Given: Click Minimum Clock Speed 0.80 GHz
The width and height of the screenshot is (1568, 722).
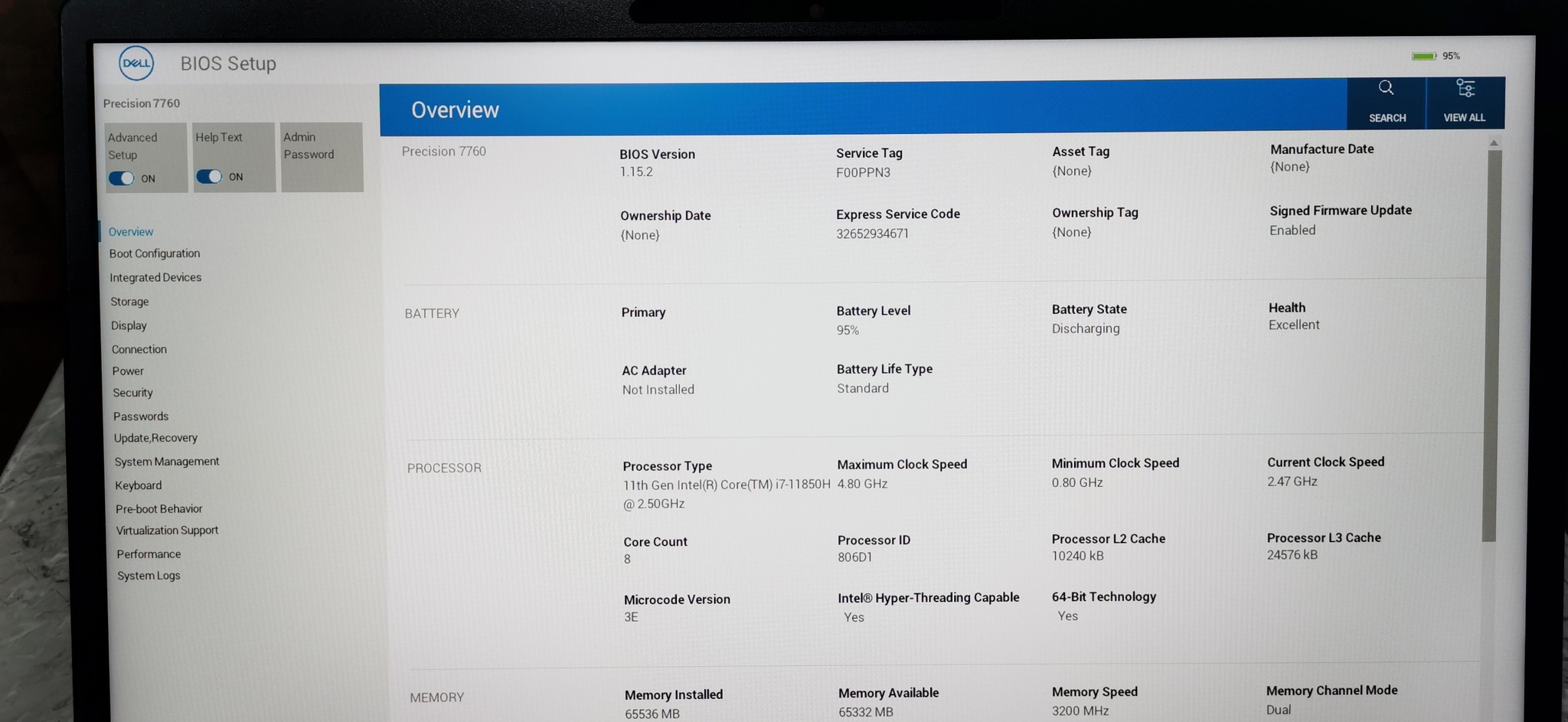Looking at the screenshot, I should tap(1077, 482).
